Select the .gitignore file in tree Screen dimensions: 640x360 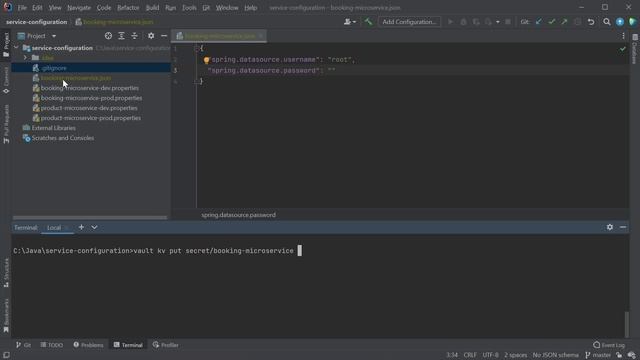click(x=53, y=68)
